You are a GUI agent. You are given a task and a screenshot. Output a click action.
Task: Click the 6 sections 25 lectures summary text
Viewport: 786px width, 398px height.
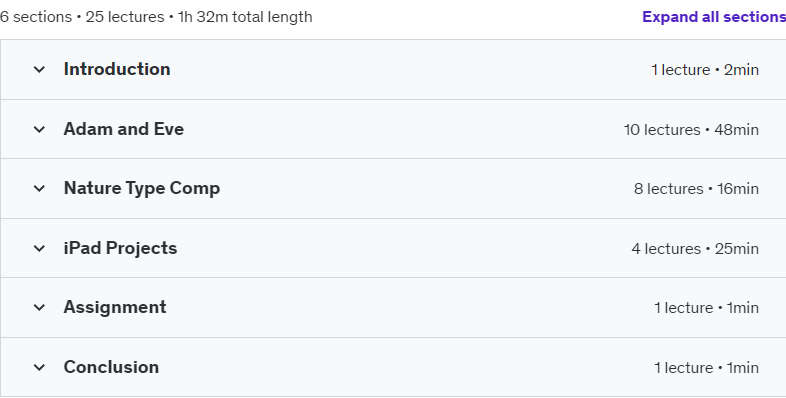[156, 17]
